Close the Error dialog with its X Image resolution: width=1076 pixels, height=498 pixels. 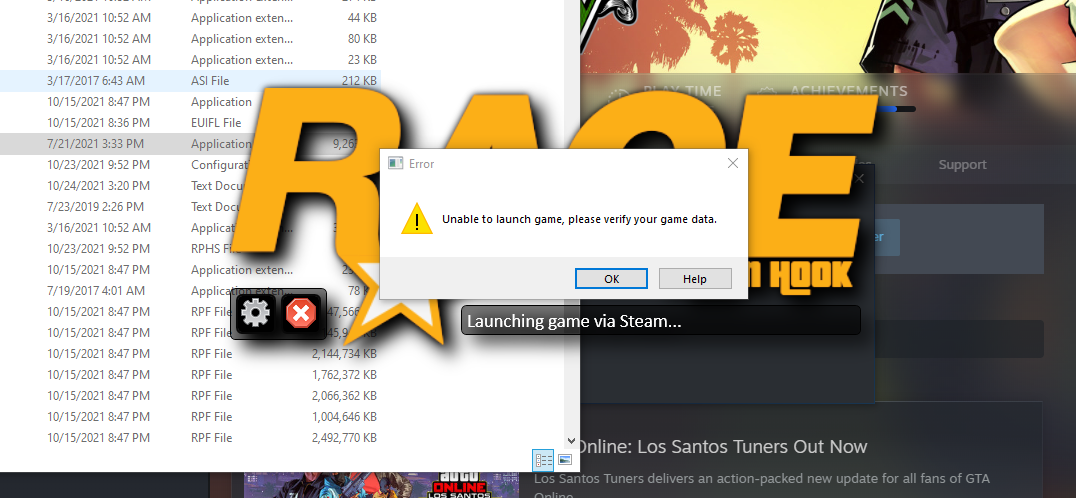pos(732,163)
